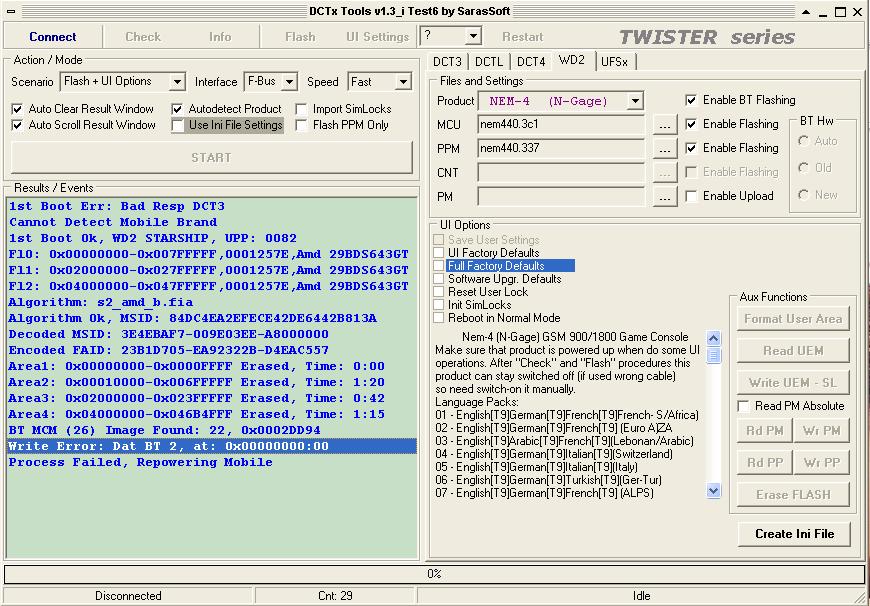
Task: Click the language list scroll-down arrow
Action: pos(713,490)
